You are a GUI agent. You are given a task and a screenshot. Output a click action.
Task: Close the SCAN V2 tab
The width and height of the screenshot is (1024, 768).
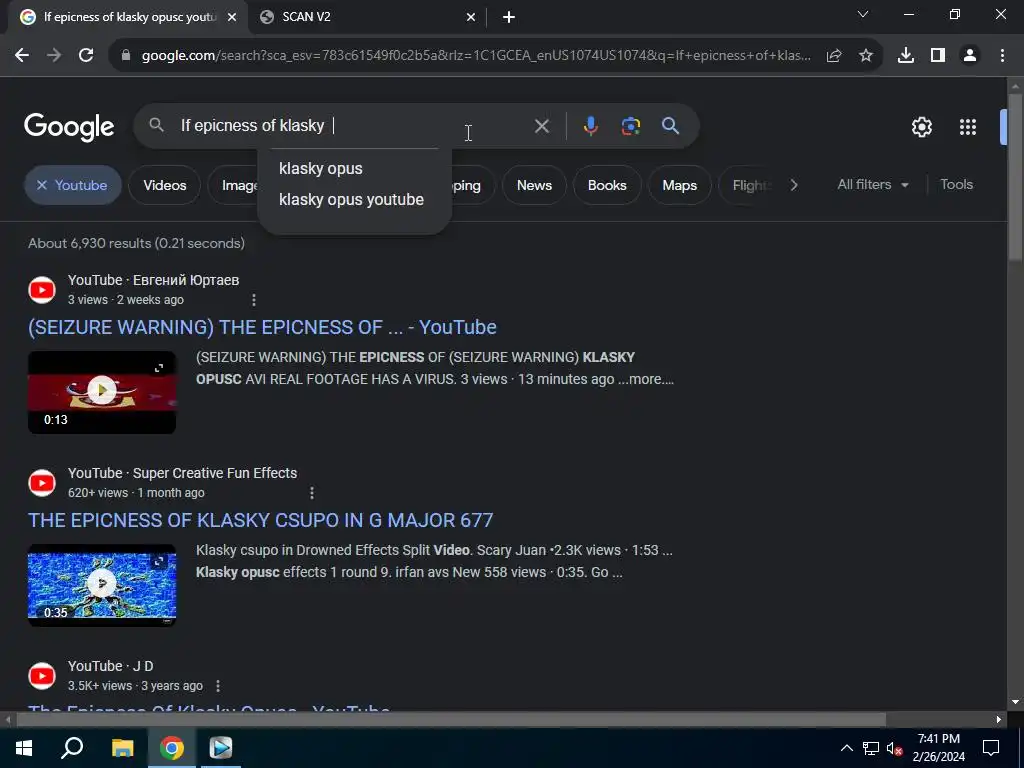(x=470, y=18)
